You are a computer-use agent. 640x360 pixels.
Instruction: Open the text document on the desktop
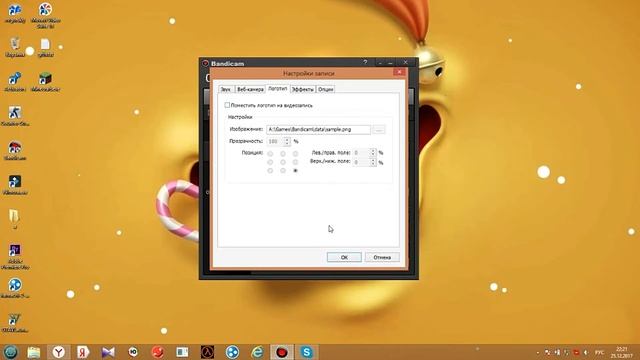point(45,47)
